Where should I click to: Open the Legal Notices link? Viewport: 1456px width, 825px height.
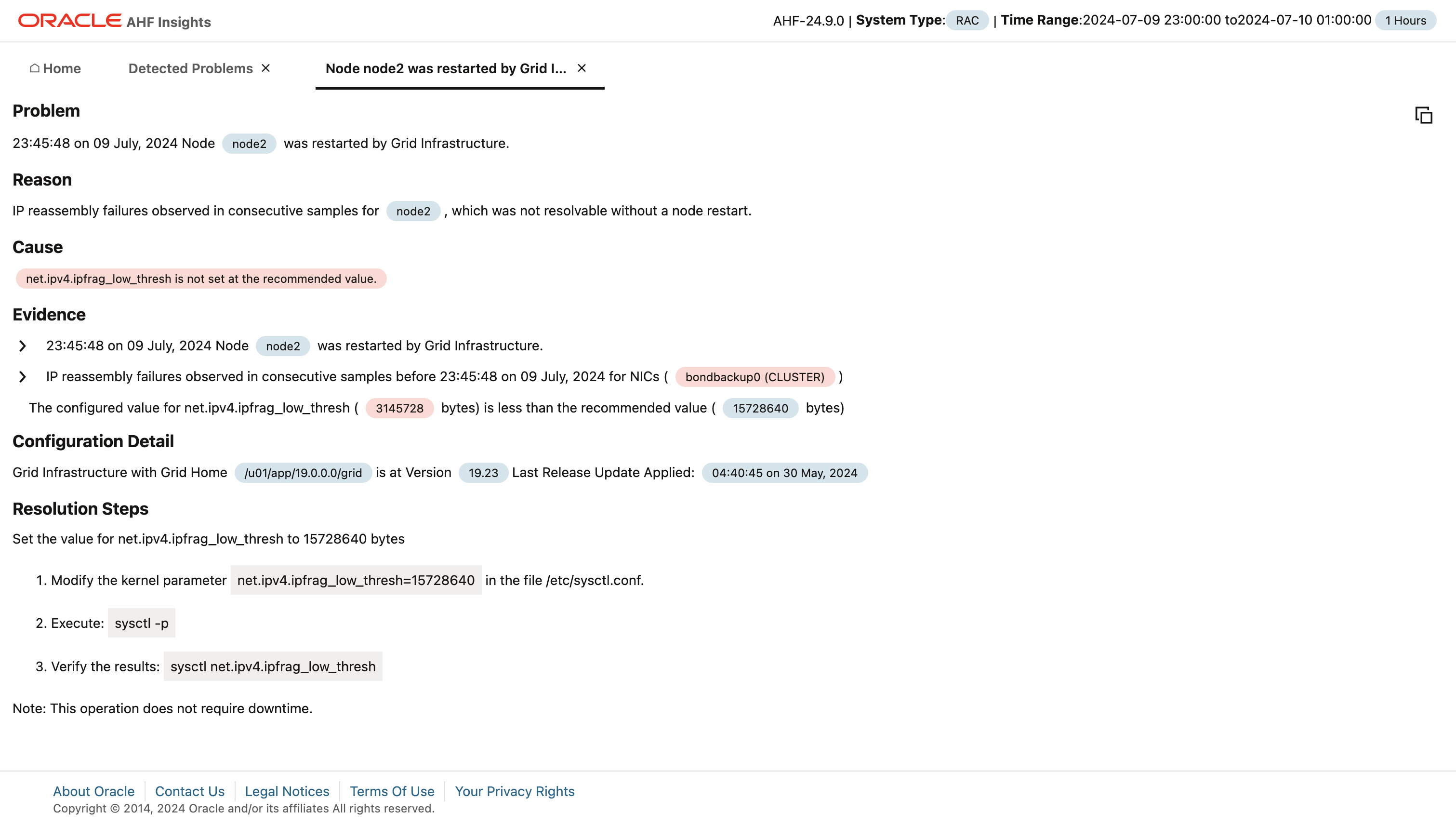point(287,791)
